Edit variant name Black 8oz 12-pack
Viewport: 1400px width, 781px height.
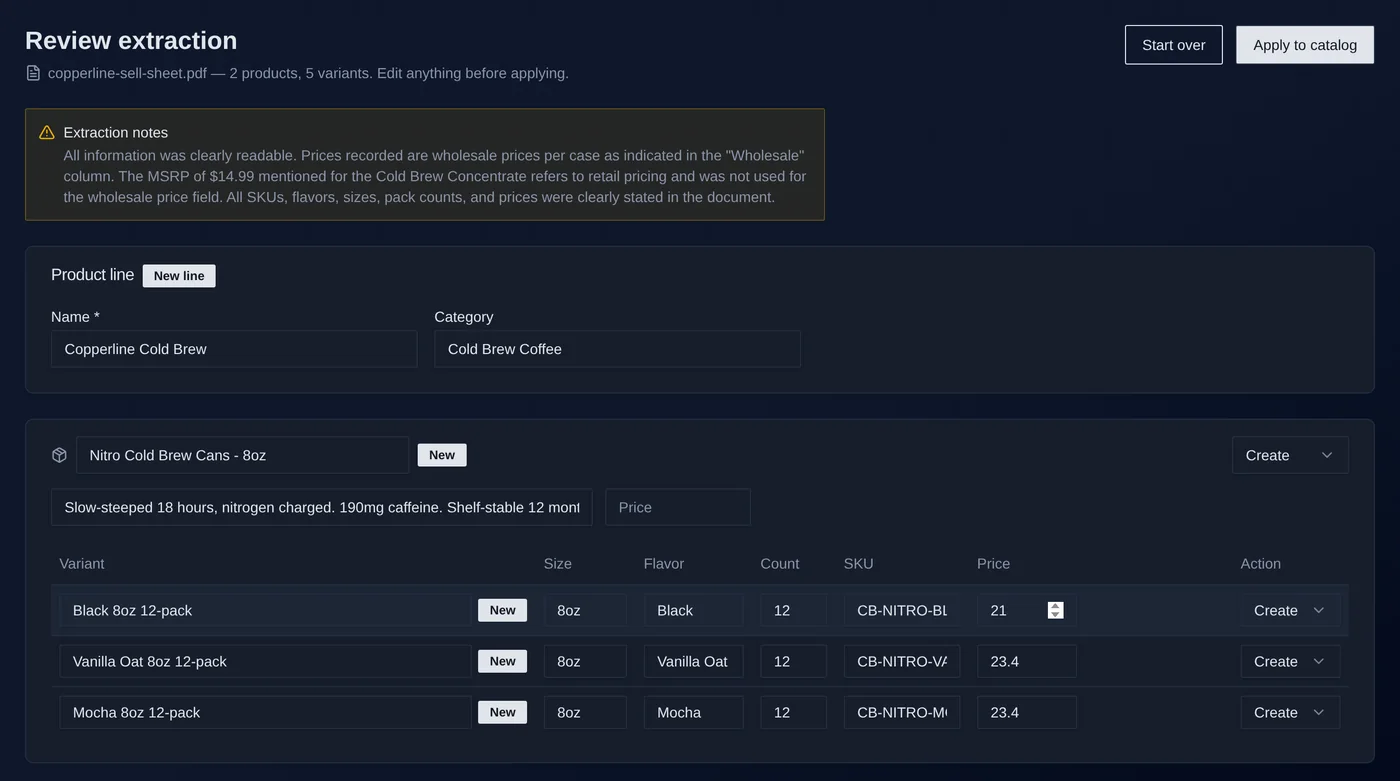coord(265,610)
